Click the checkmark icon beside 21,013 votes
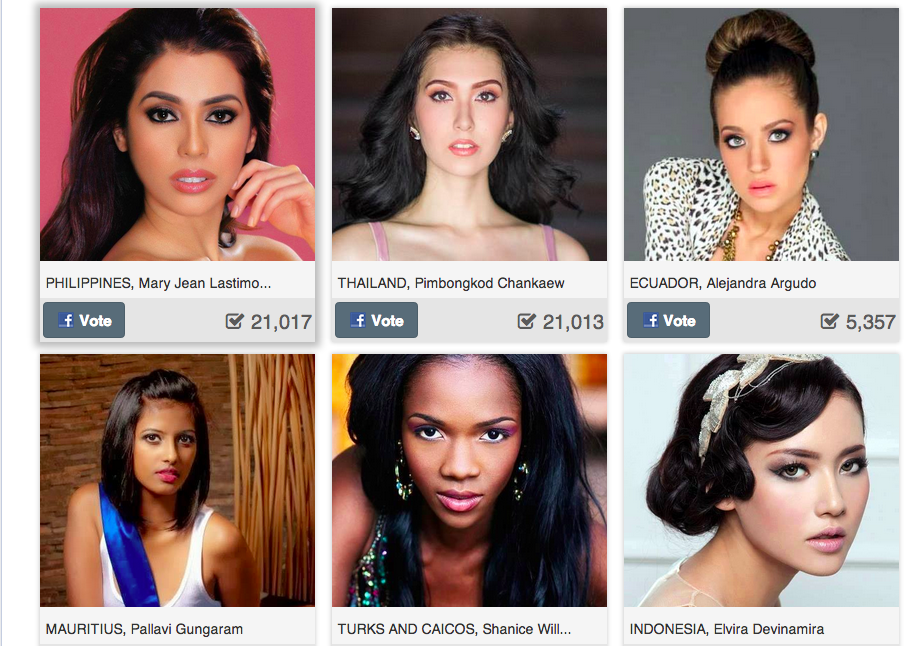The image size is (924, 646). (x=526, y=321)
